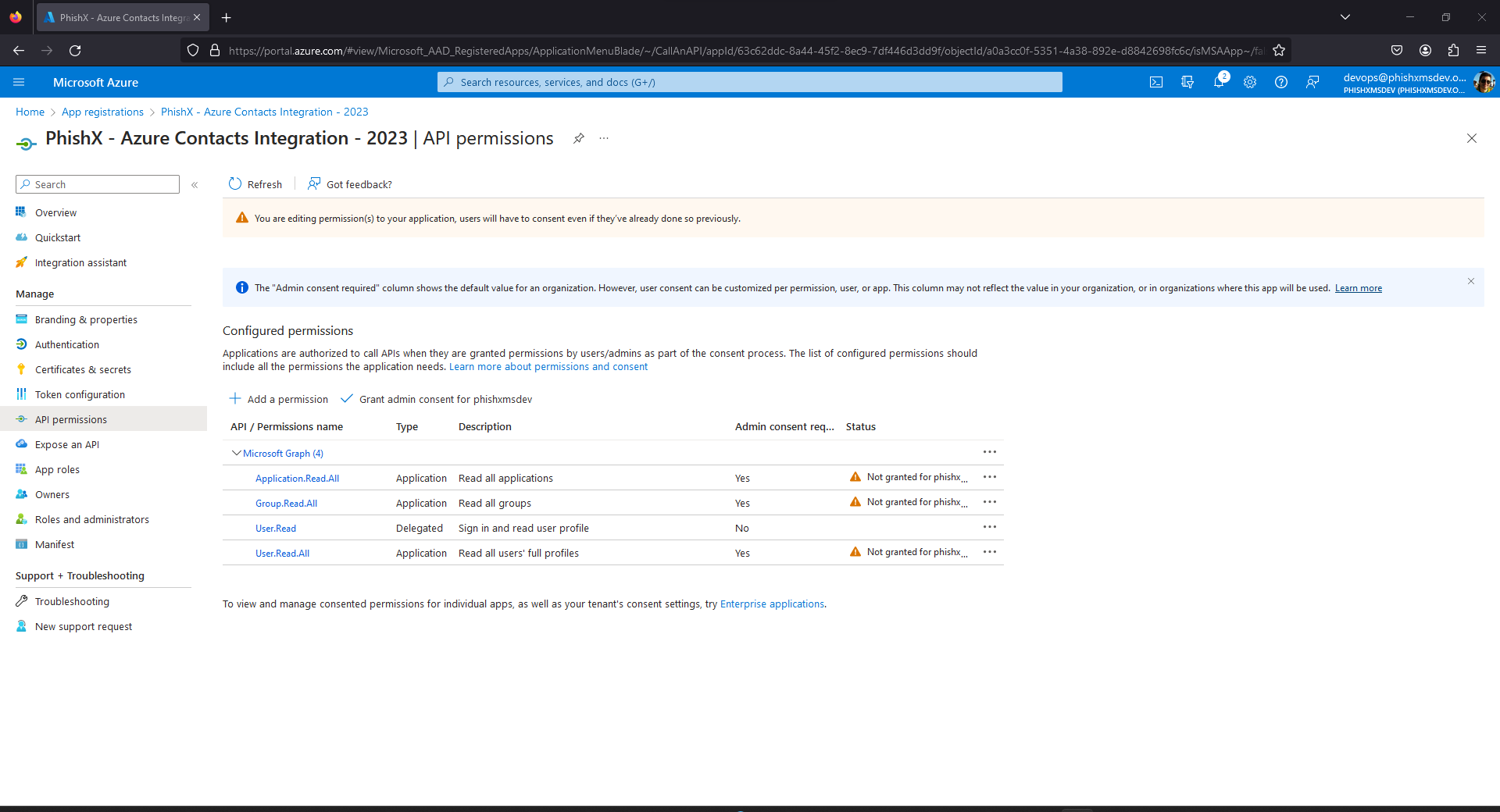Viewport: 1500px width, 812px height.
Task: Select API permissions in the sidebar
Action: pos(71,419)
